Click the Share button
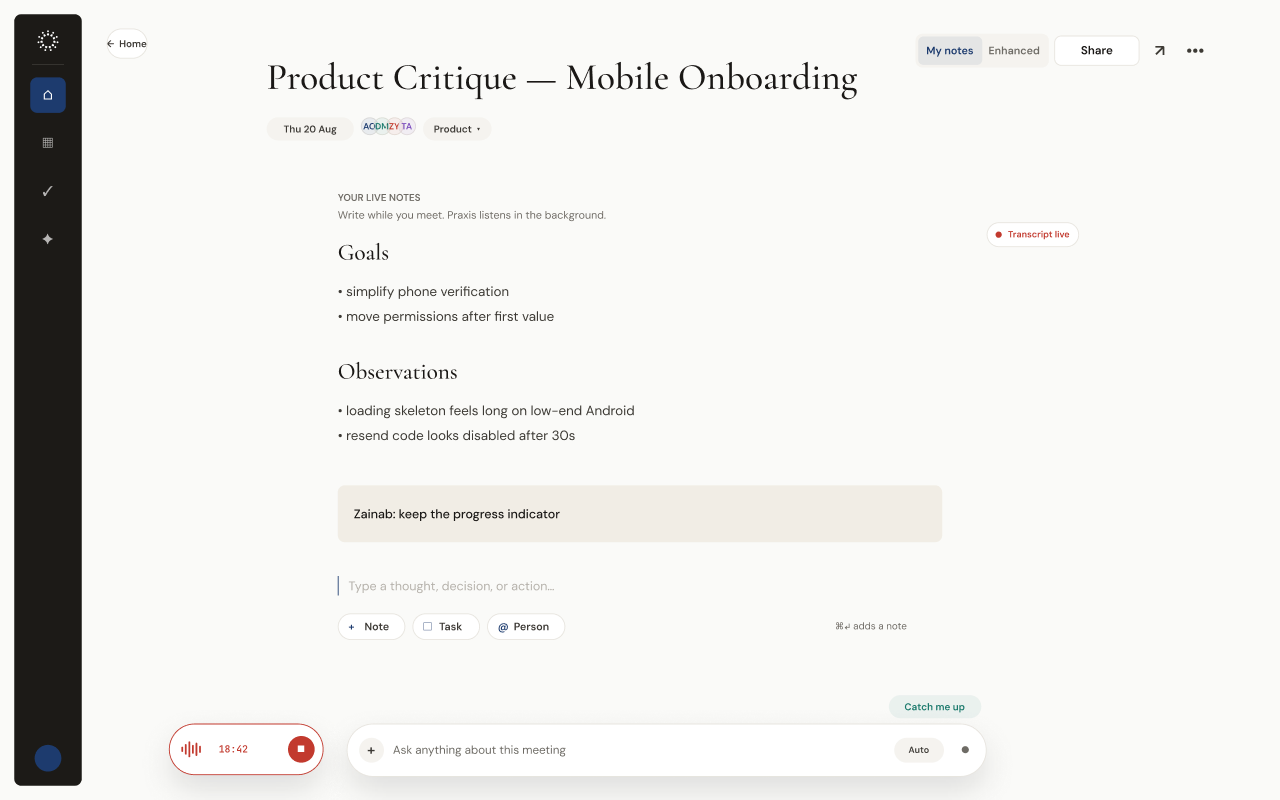This screenshot has width=1280, height=800. pyautogui.click(x=1096, y=51)
